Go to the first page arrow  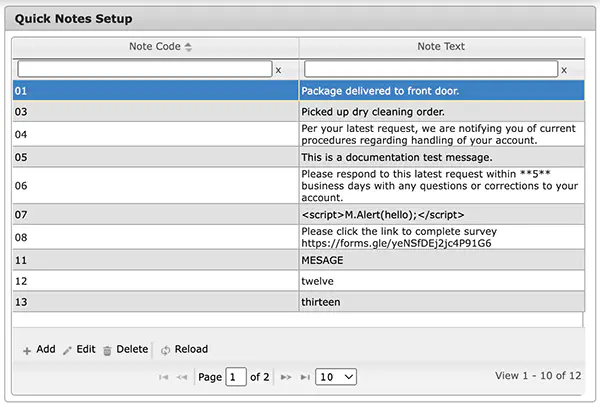click(163, 377)
